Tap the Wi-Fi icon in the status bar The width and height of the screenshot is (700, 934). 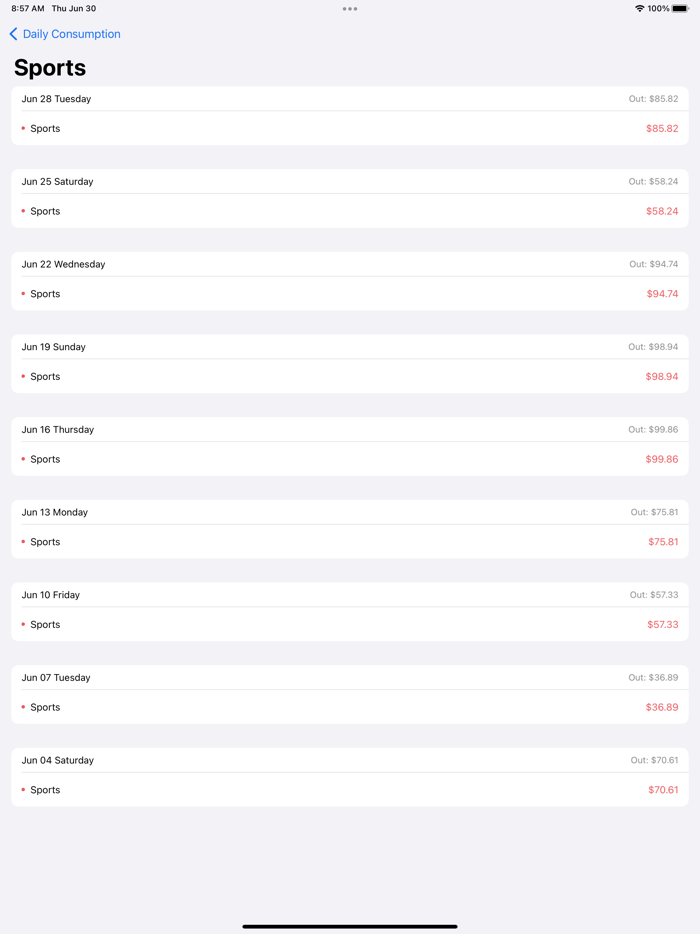pos(638,8)
